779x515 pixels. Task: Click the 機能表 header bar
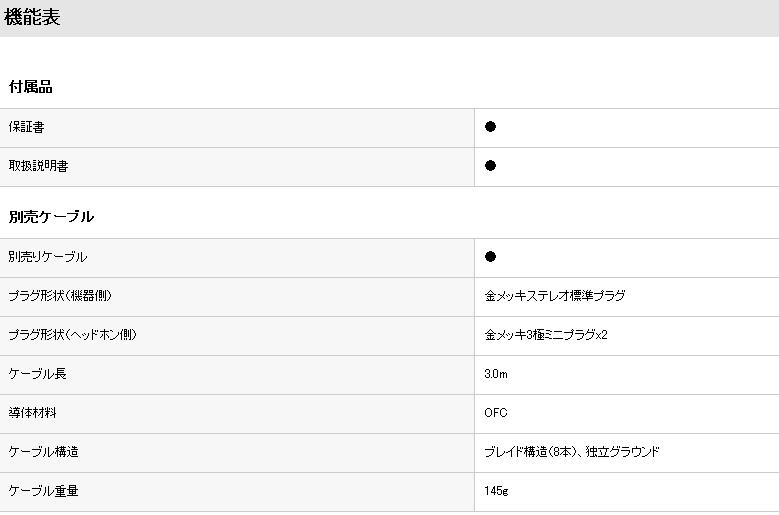point(390,18)
